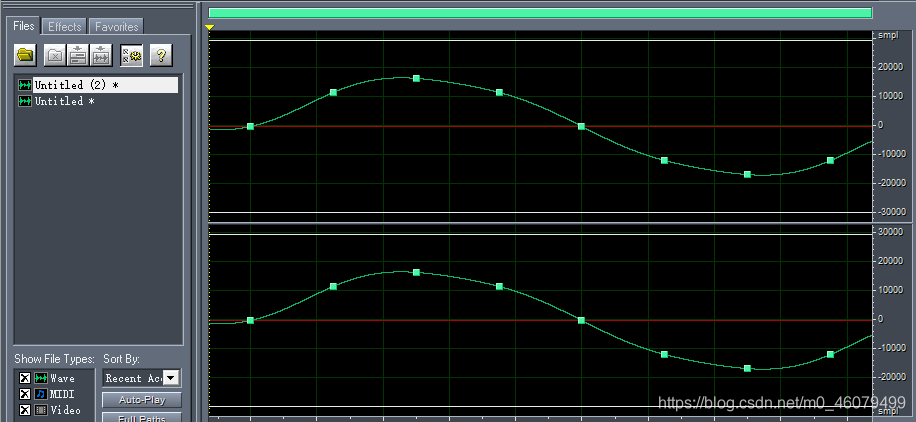Select the file 'Untitled *'

57,101
